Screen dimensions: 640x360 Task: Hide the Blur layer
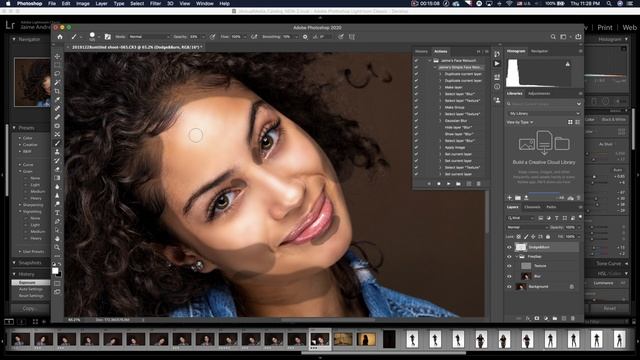point(509,276)
